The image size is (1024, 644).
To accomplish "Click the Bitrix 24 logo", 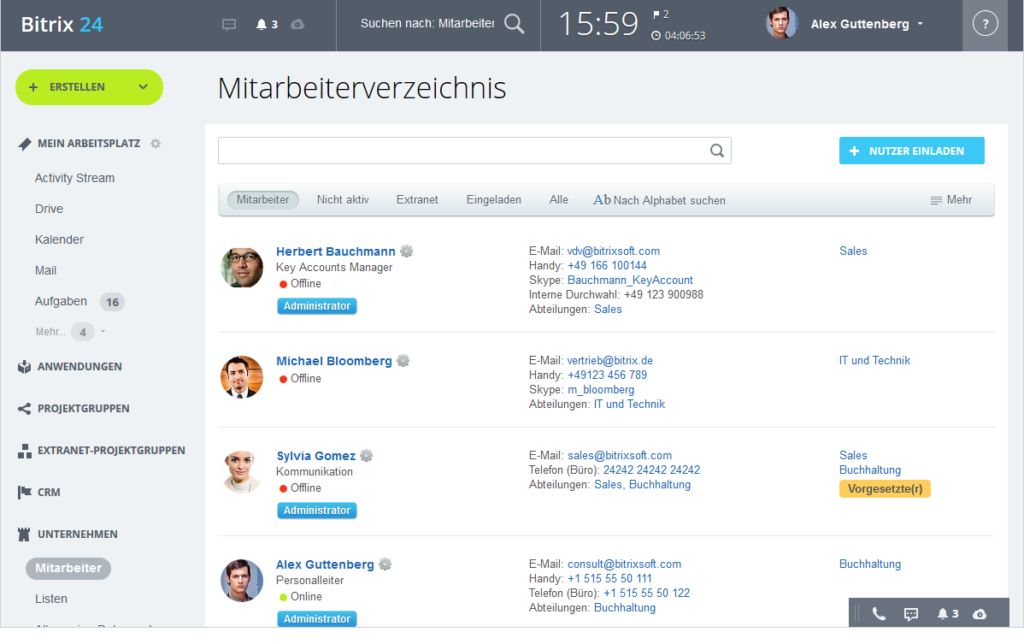I will [x=62, y=25].
